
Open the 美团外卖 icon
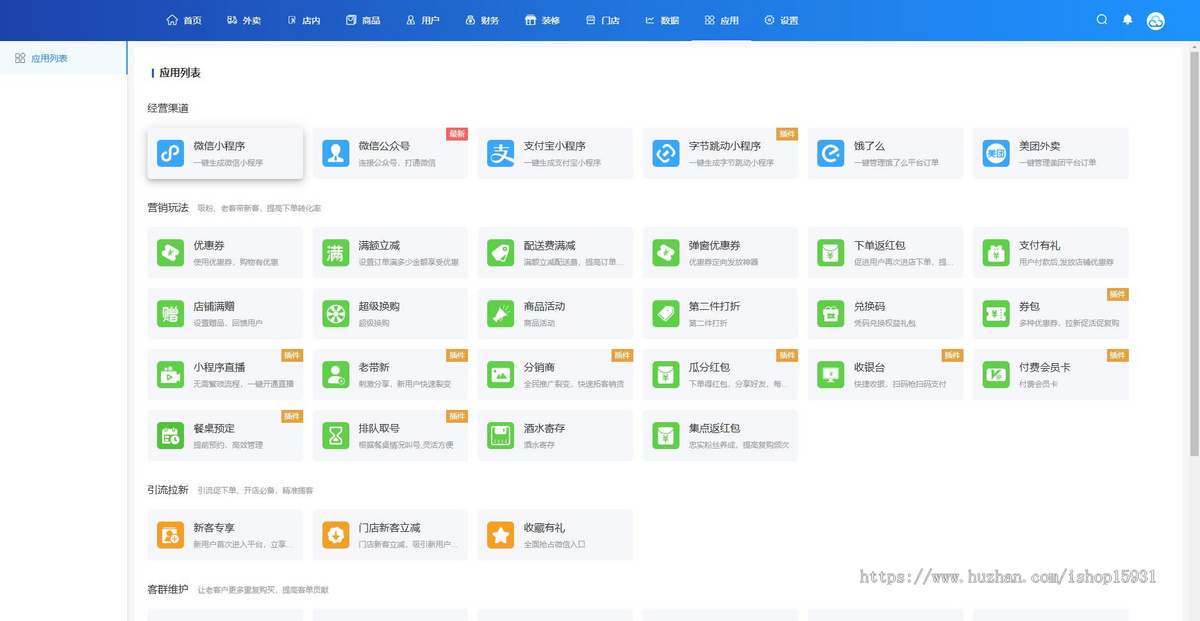[x=996, y=153]
